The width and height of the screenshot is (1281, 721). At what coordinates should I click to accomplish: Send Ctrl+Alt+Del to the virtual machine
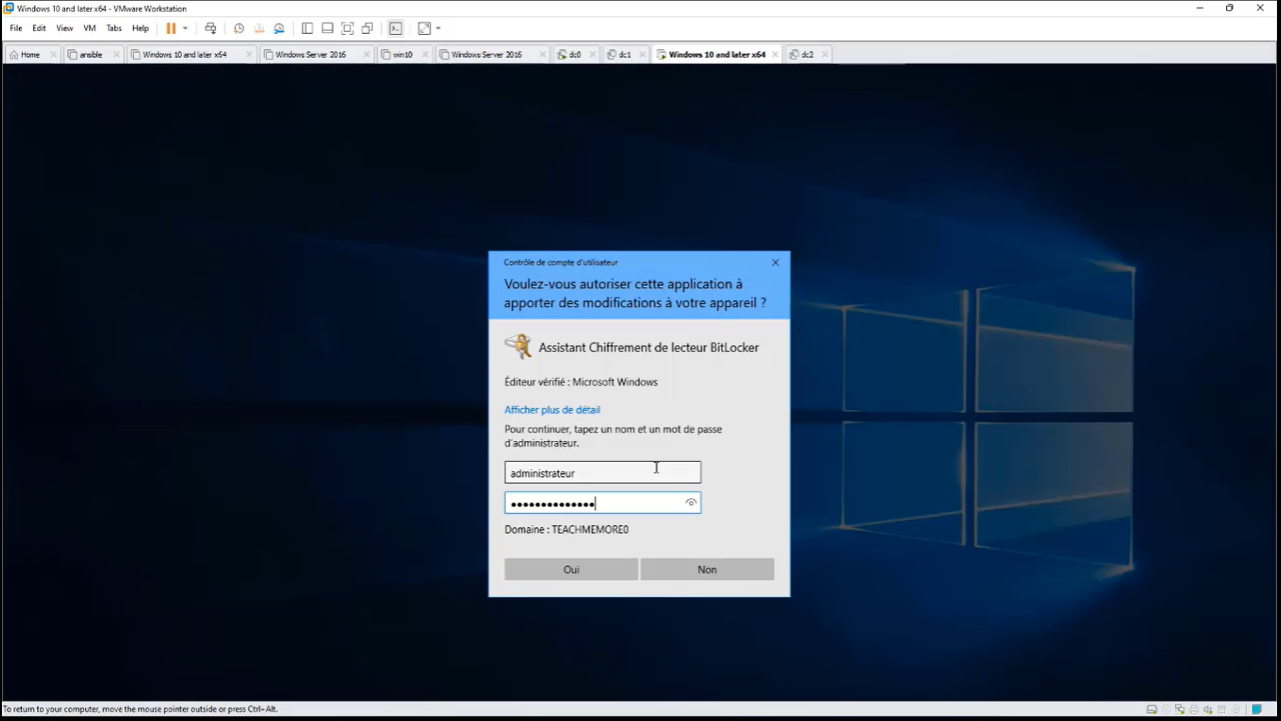210,28
